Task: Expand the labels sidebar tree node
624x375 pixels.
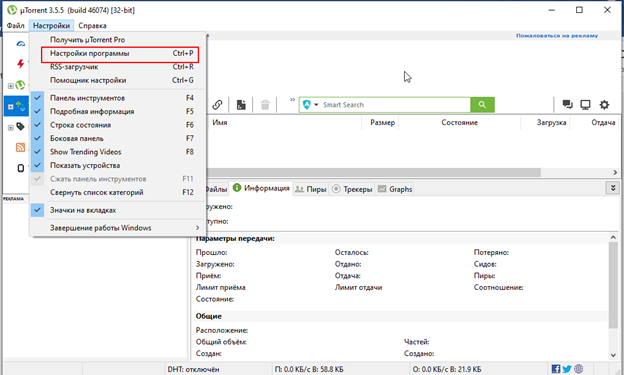Action: [11, 128]
